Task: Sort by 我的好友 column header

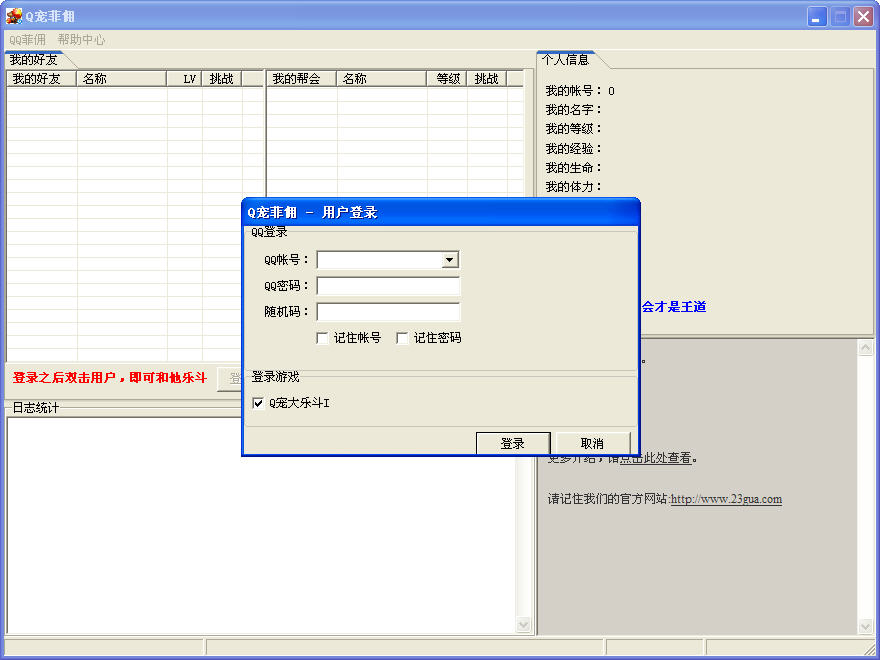Action: [x=42, y=79]
